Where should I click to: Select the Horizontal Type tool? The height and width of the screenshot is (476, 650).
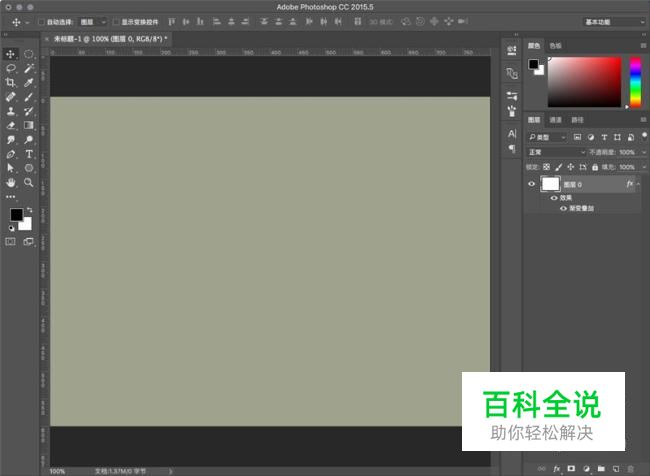pos(29,155)
